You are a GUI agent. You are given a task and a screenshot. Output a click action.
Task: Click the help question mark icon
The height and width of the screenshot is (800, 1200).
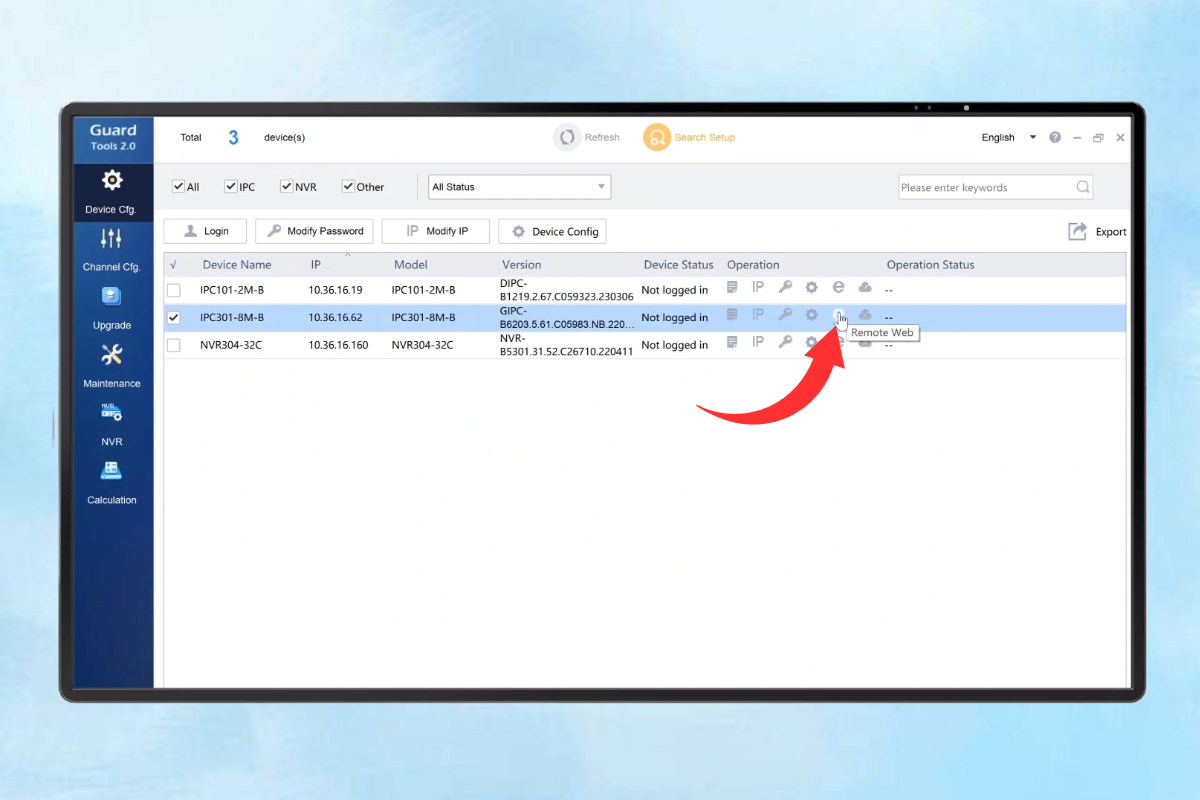pyautogui.click(x=1055, y=138)
